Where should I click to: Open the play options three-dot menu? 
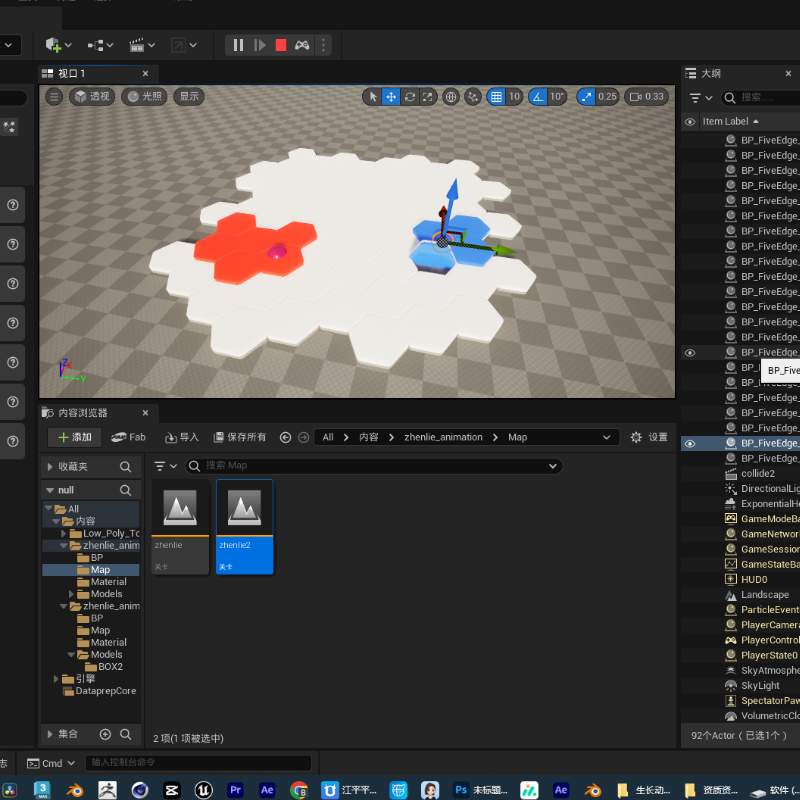point(323,45)
